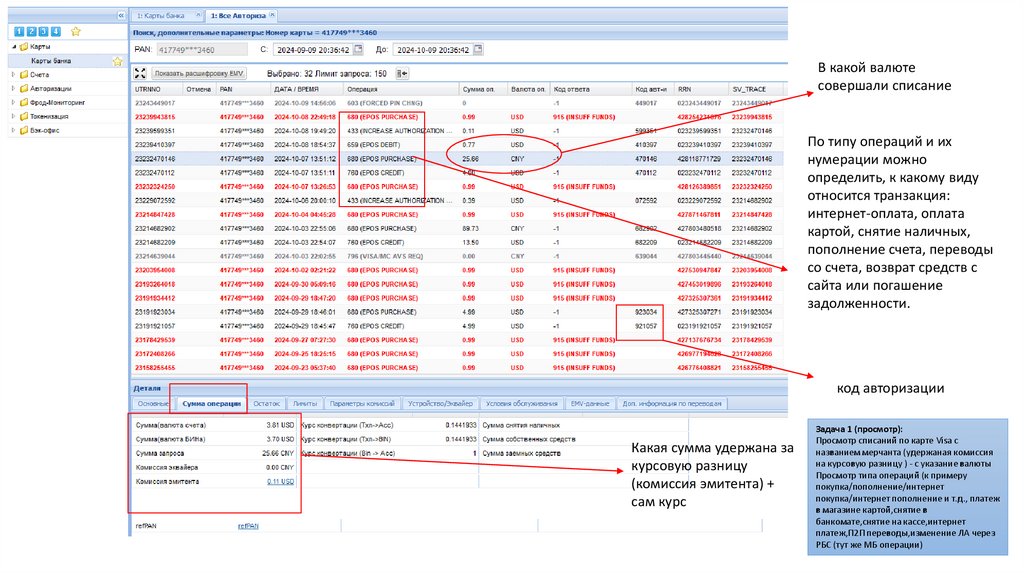Sort by the UTRNNO column header

point(155,89)
